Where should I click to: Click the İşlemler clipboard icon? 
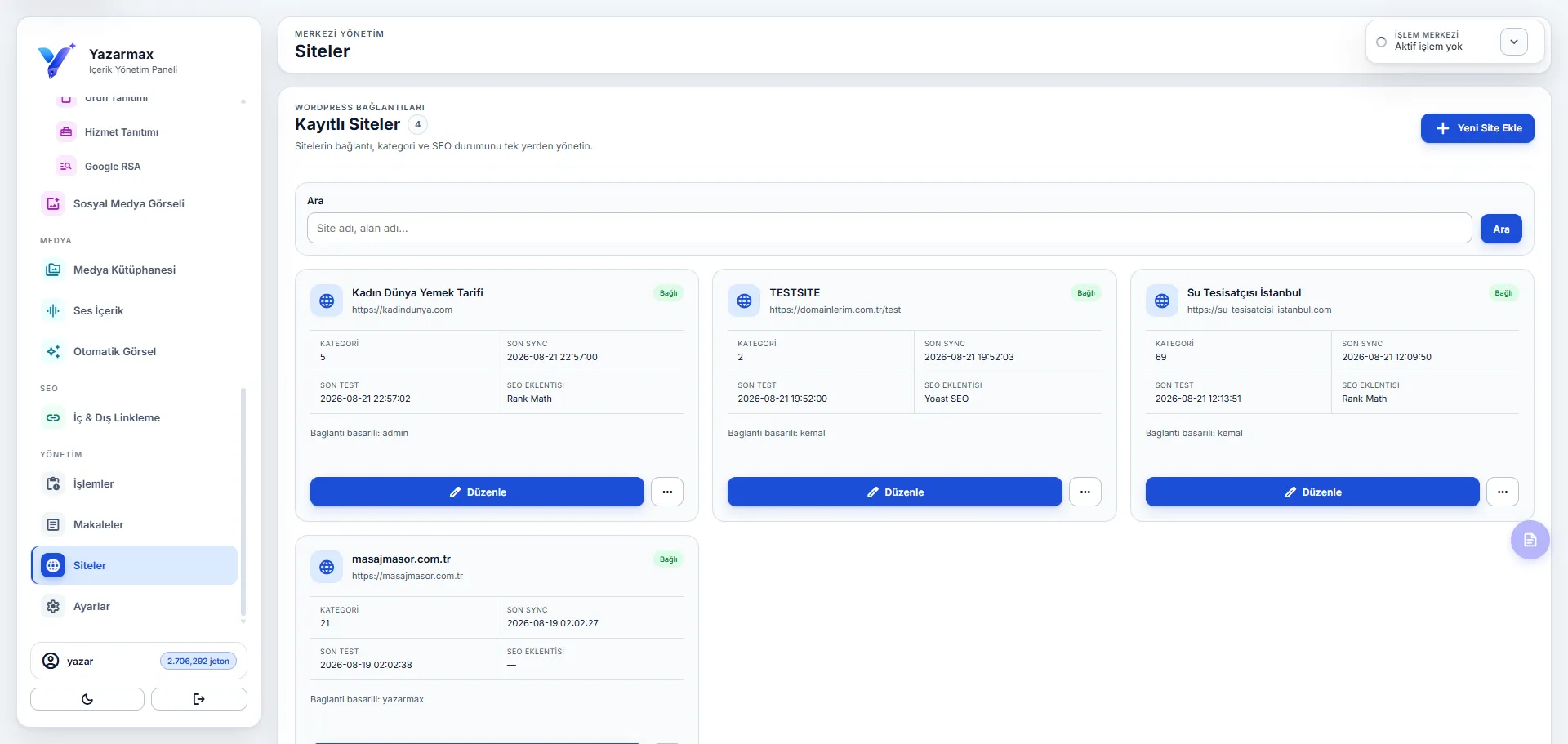pos(53,483)
